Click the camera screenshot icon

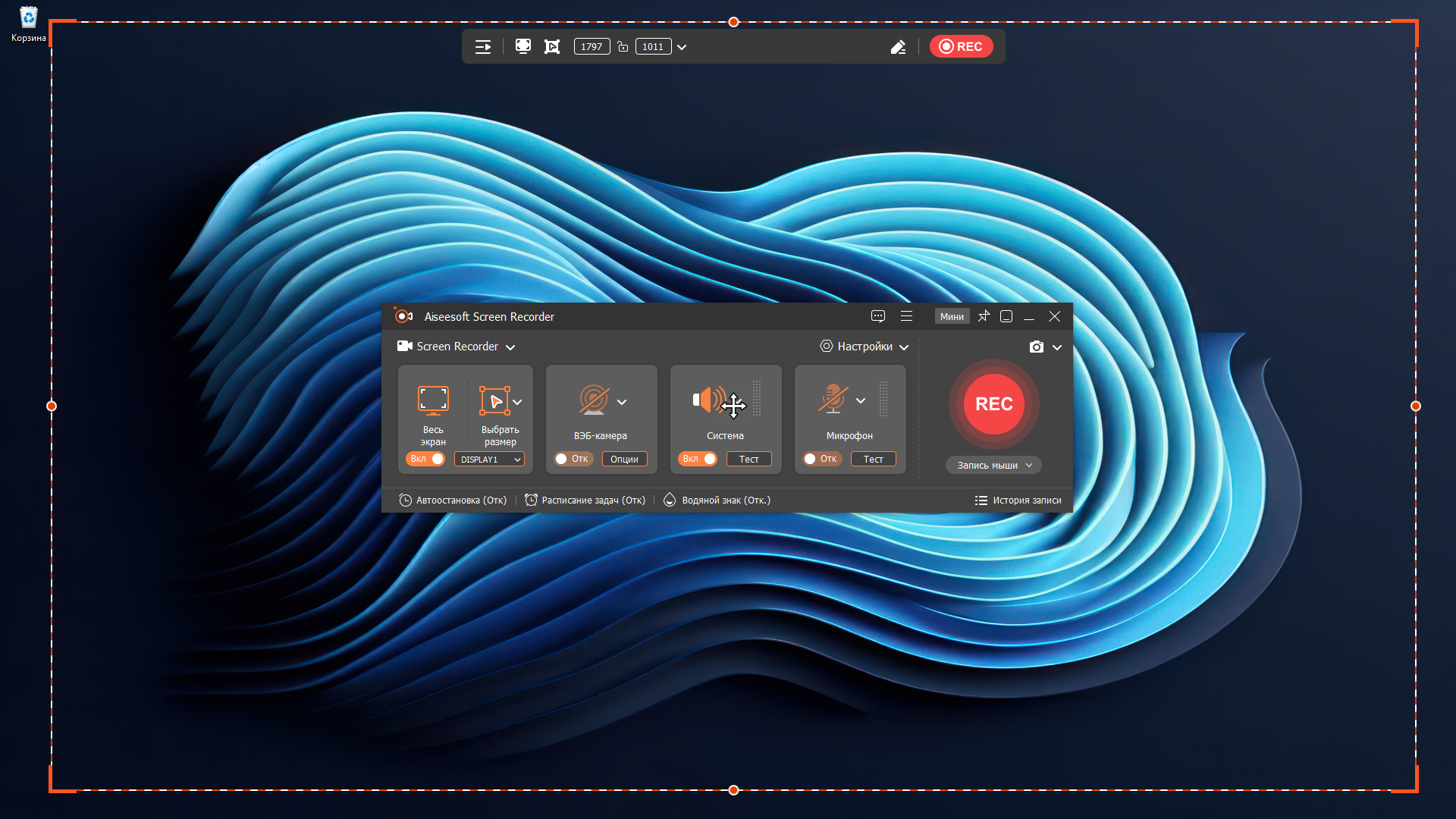1036,347
